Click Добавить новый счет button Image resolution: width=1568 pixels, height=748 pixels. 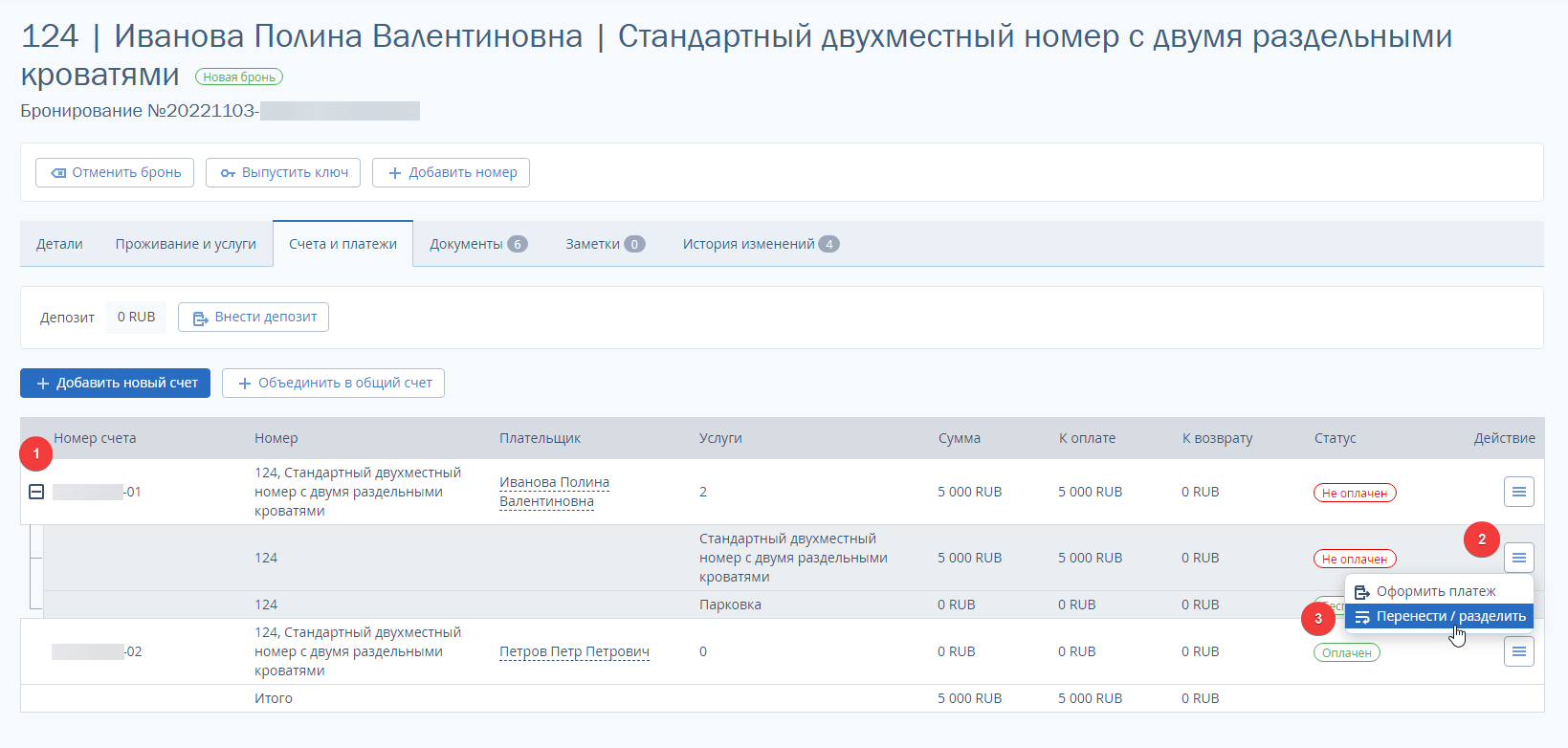115,383
